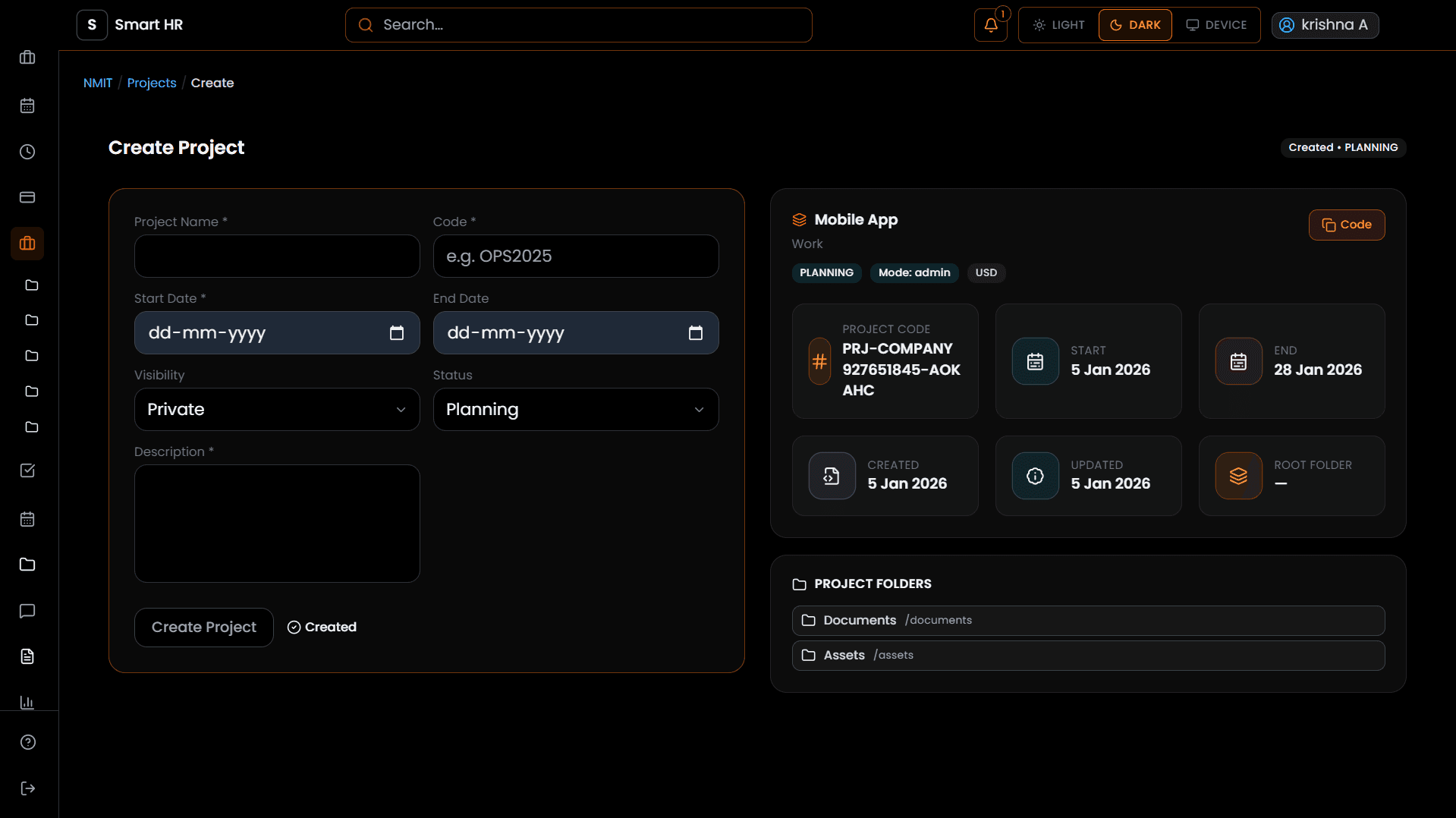This screenshot has width=1456, height=818.
Task: Focus the Code input field
Action: [576, 256]
